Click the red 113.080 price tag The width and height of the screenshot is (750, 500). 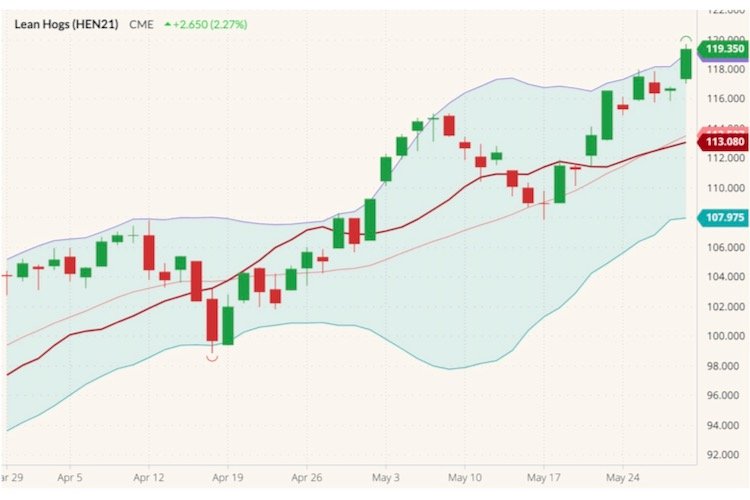720,141
